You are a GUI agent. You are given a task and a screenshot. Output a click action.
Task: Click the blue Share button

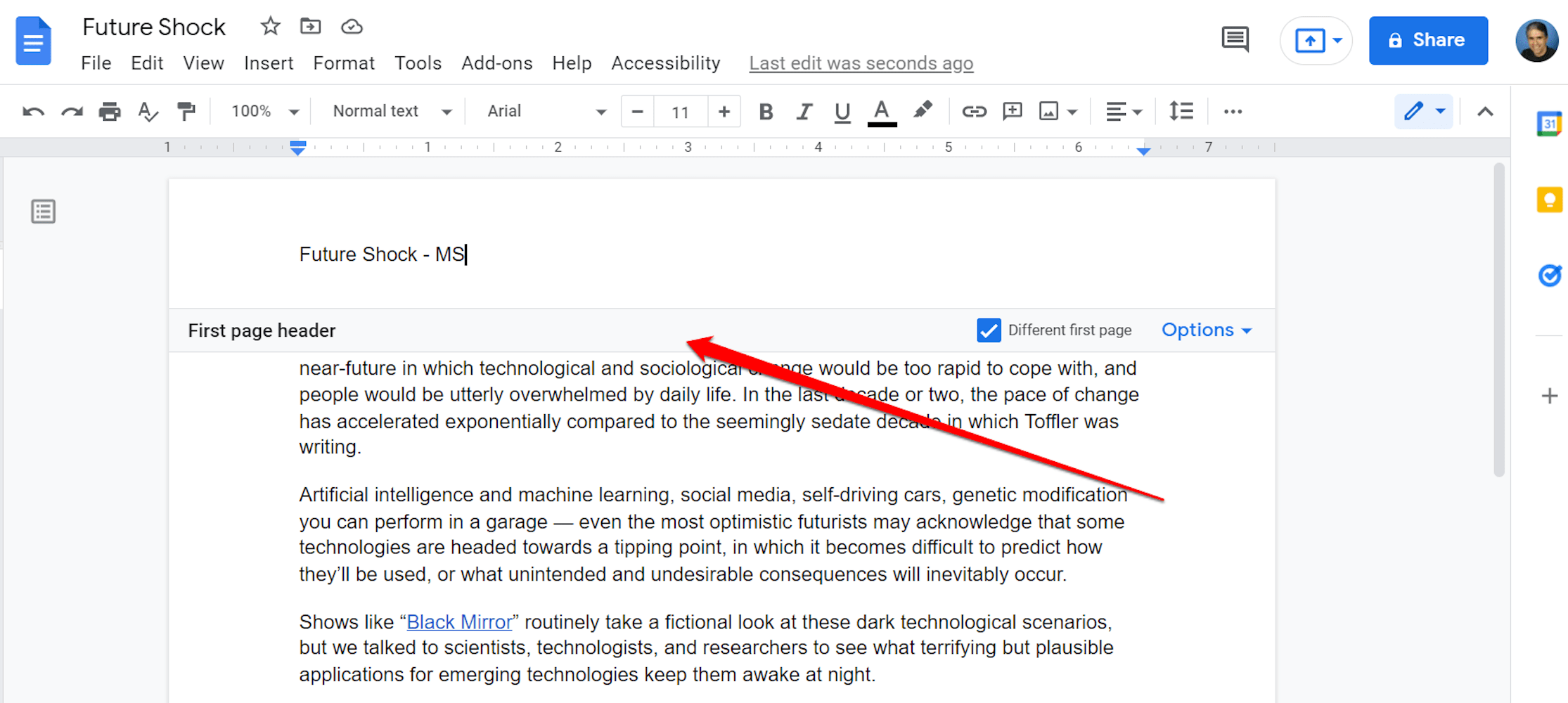pos(1428,40)
